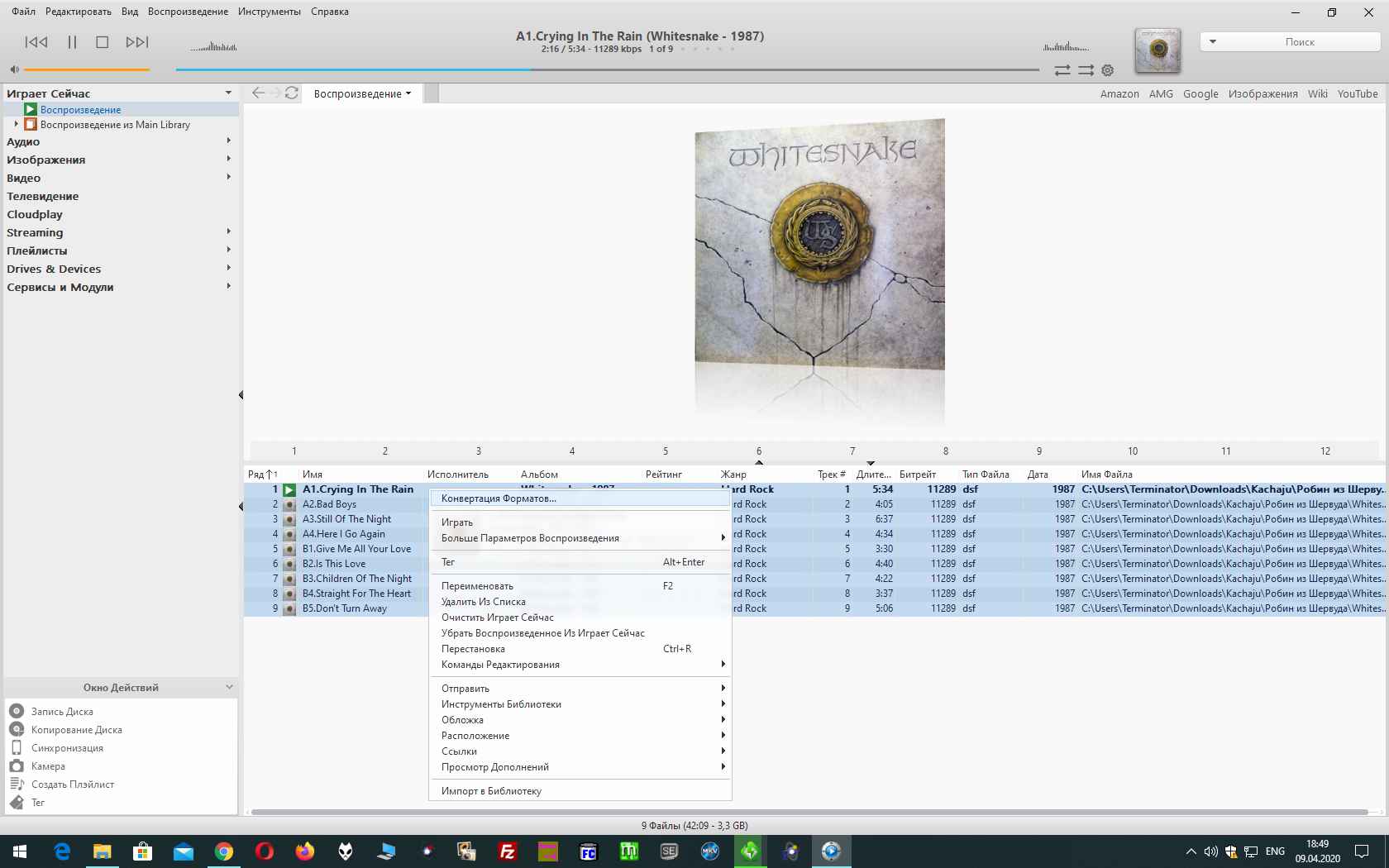
Task: Select Cloudplay in the sidebar
Action: tap(35, 214)
